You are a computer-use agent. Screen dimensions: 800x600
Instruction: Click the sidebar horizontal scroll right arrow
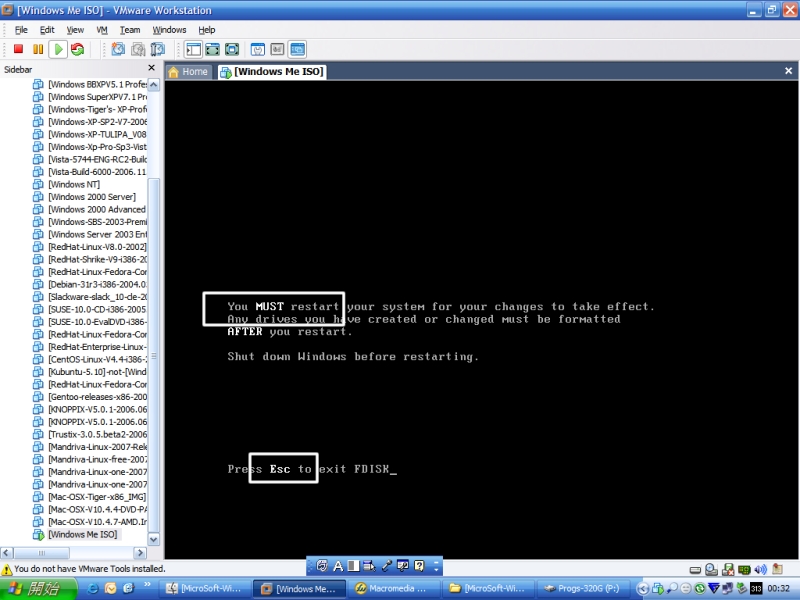coord(140,553)
